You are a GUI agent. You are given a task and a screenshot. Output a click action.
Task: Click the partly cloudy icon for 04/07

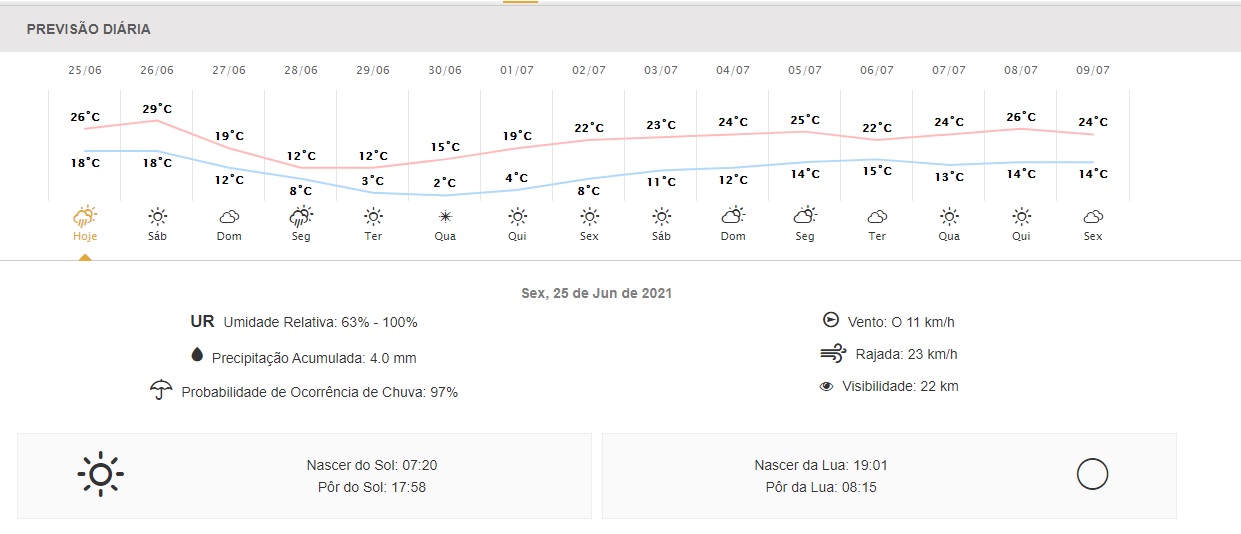733,215
